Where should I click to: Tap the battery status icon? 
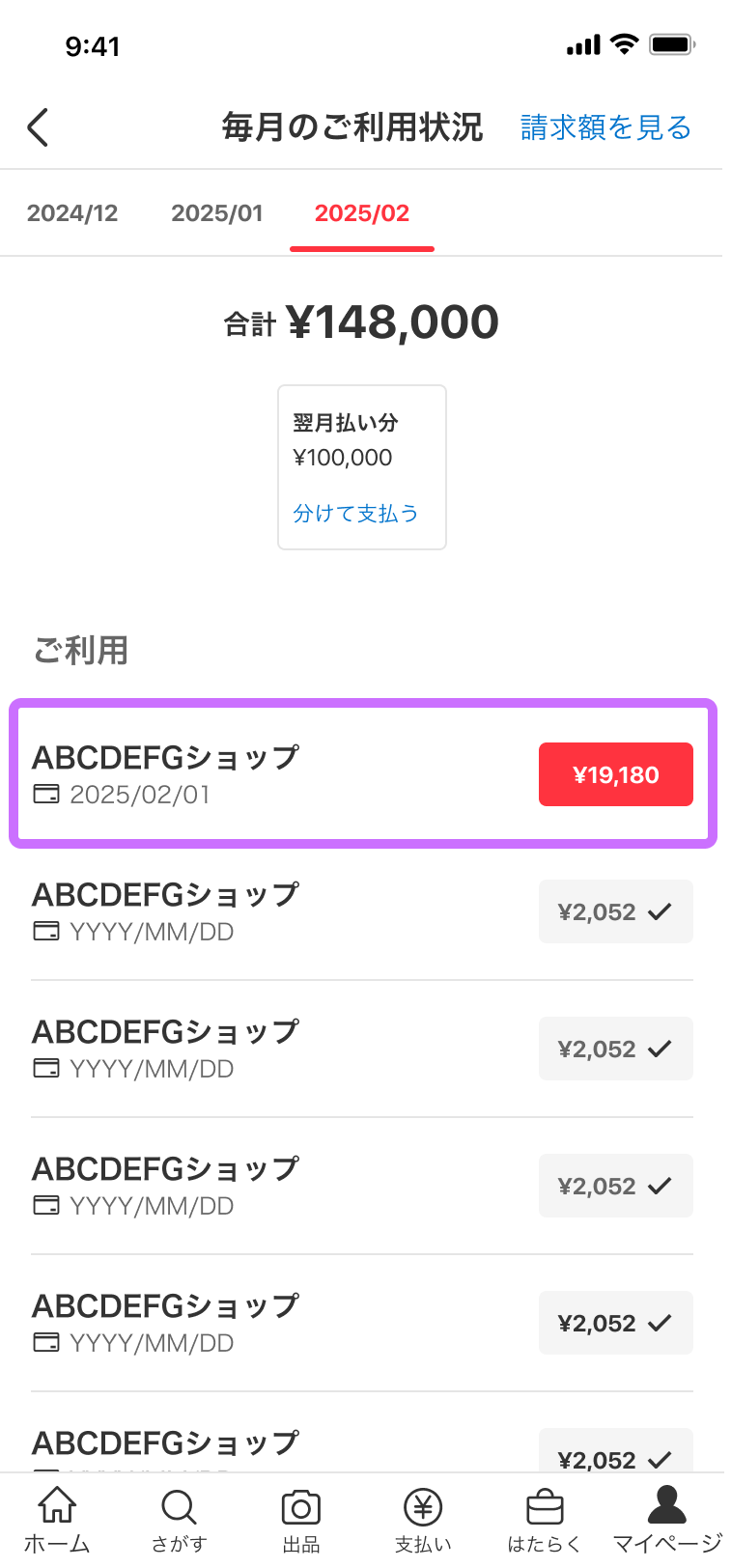673,44
